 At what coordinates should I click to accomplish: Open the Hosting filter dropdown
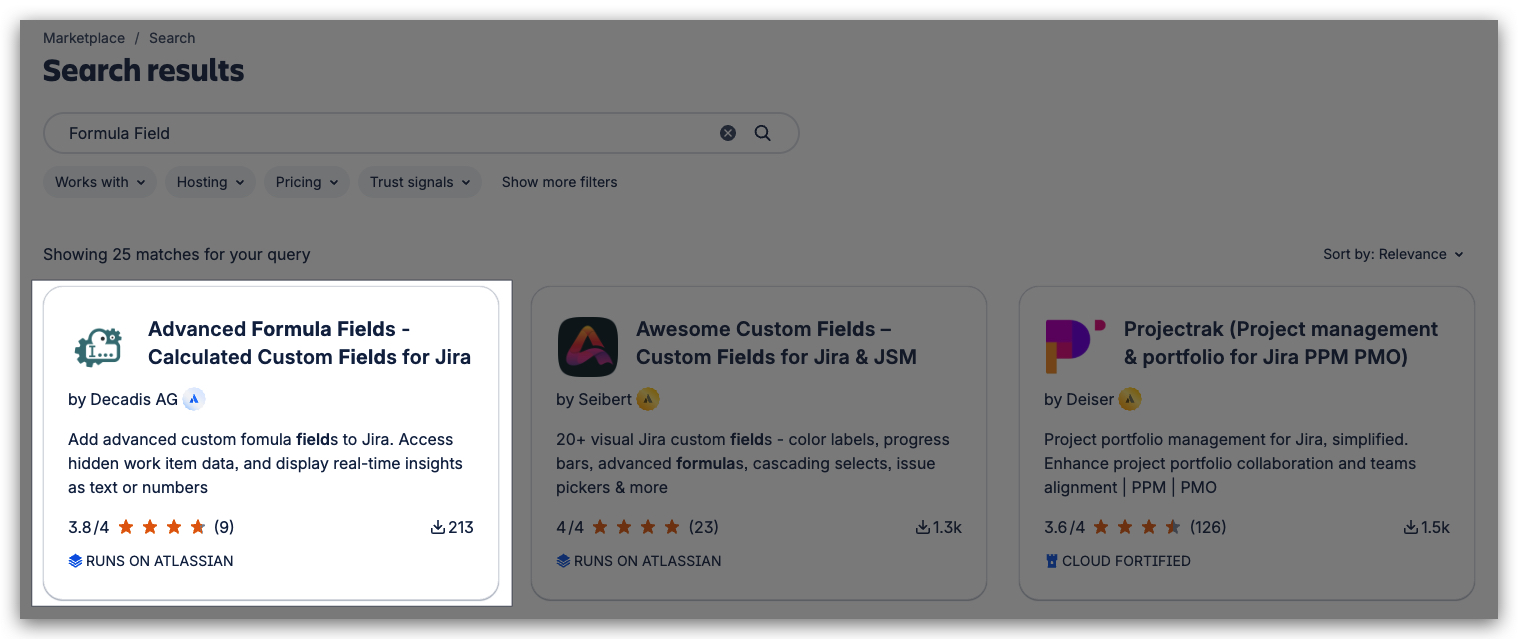click(210, 182)
